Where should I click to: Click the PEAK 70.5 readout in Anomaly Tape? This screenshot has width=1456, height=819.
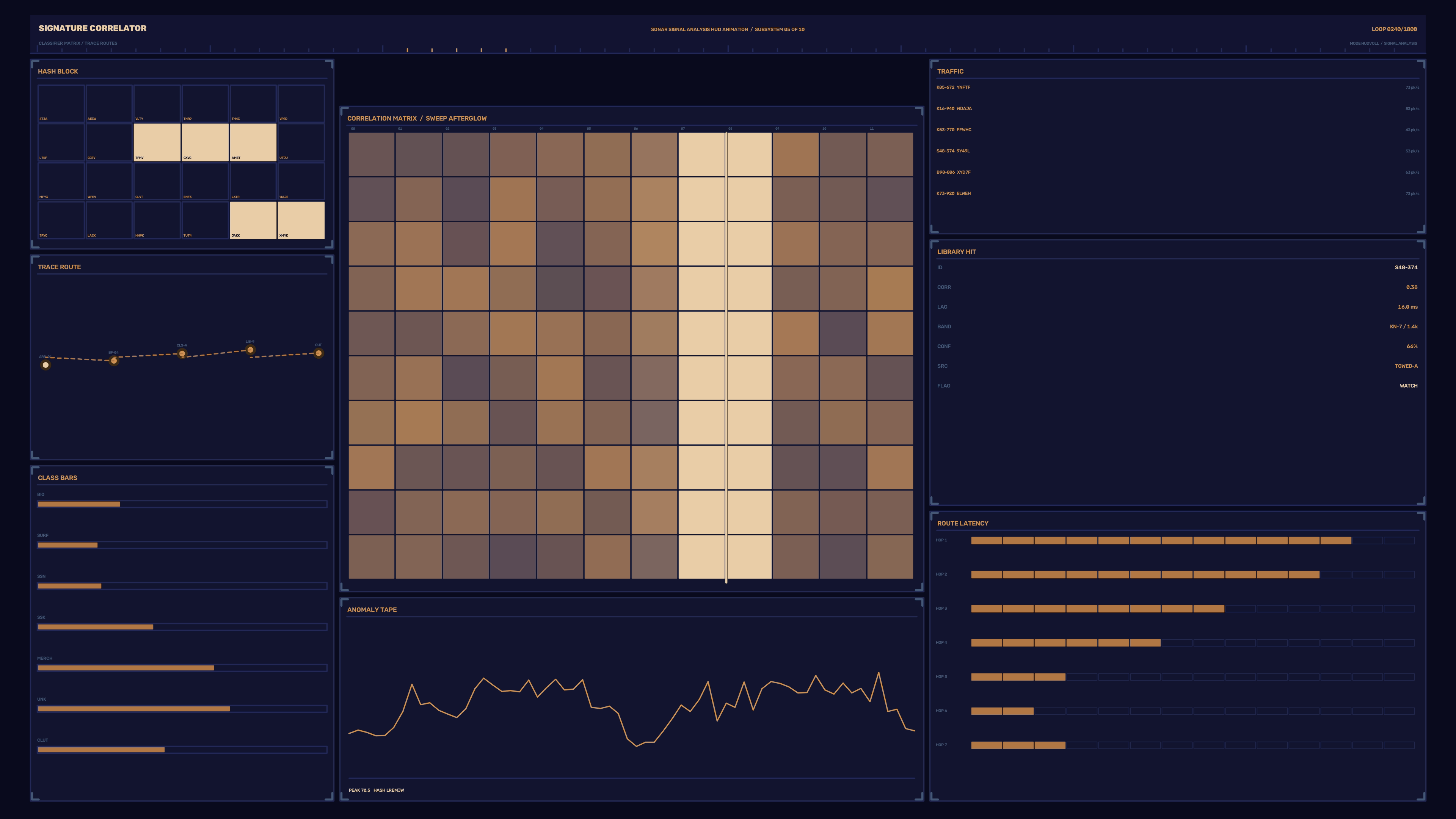point(359,790)
